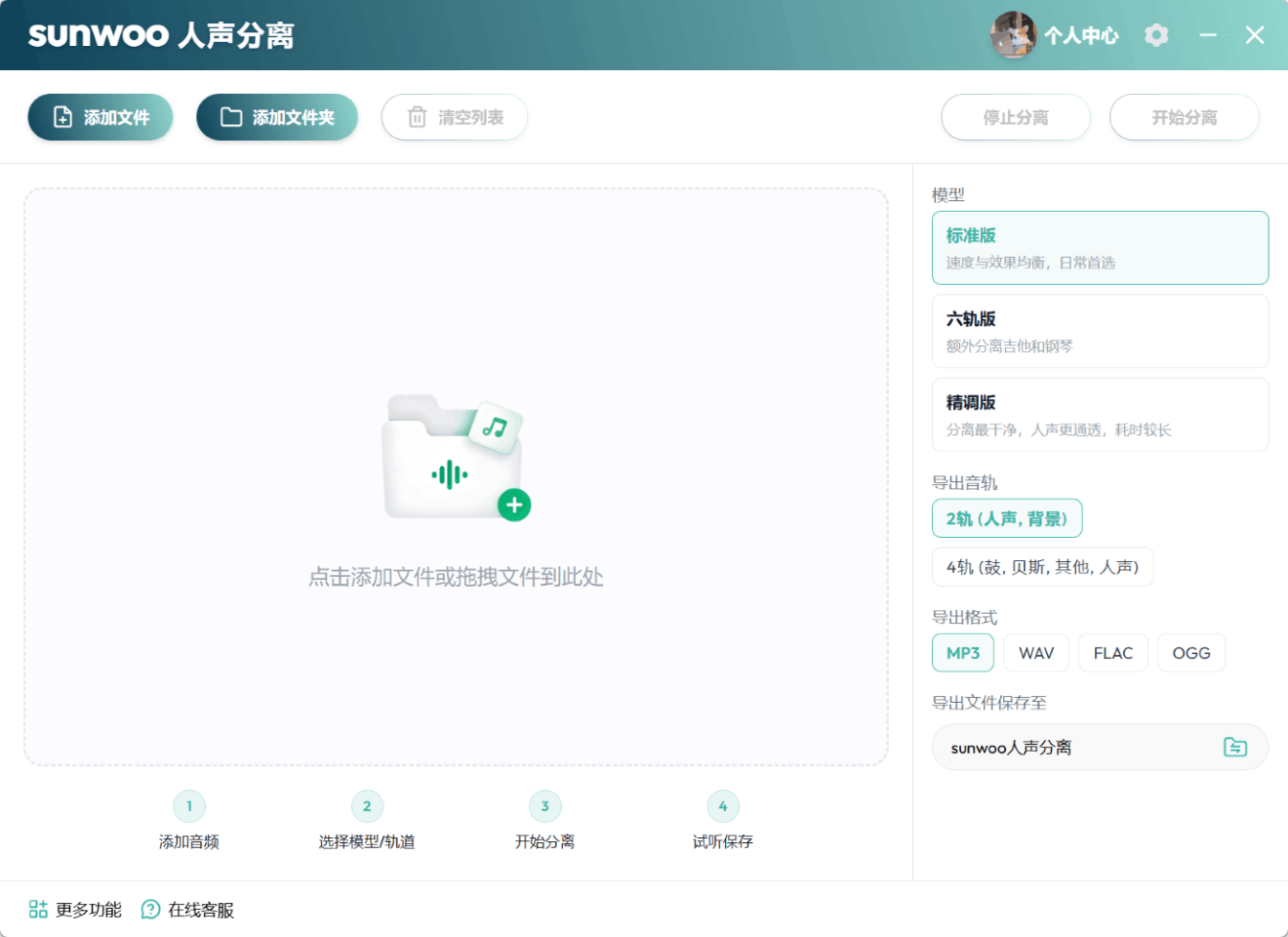Select 2轨 (人声, 背景) export tracks
The height and width of the screenshot is (937, 1288).
click(1007, 518)
